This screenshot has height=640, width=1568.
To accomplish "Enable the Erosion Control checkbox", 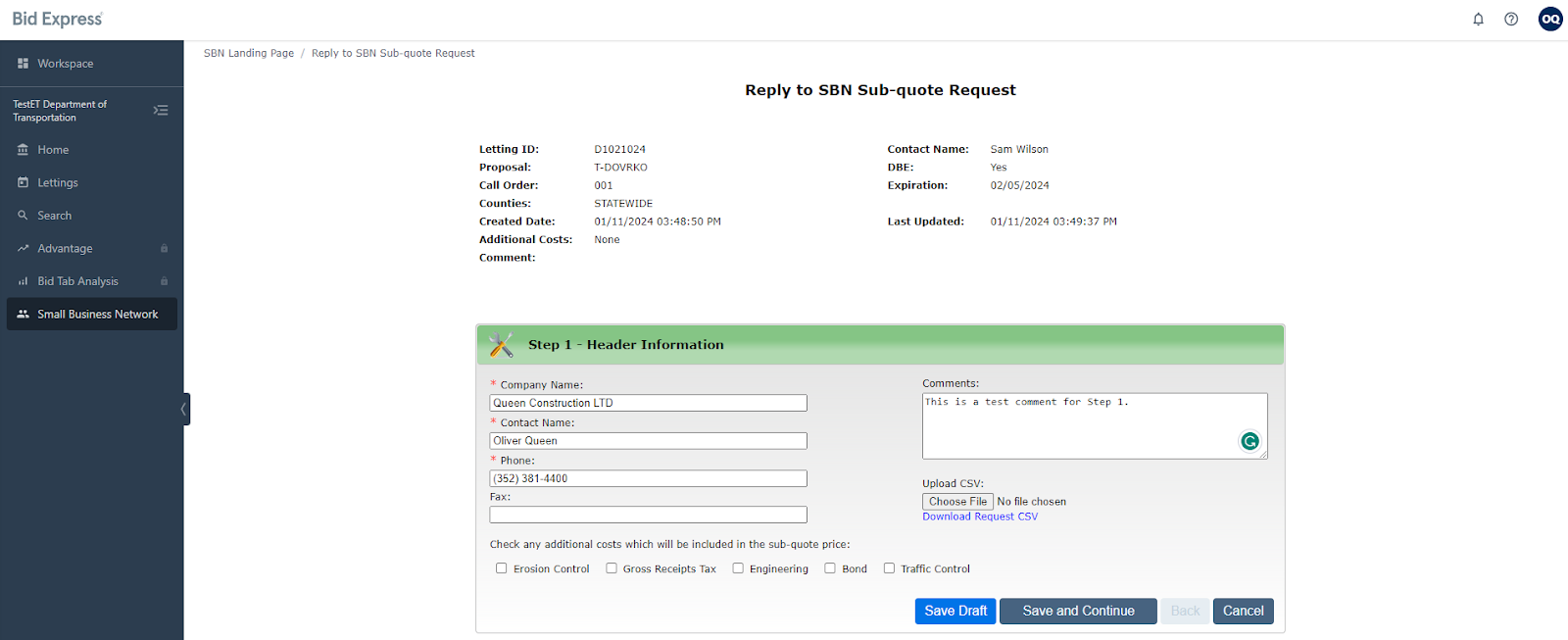I will pos(502,568).
